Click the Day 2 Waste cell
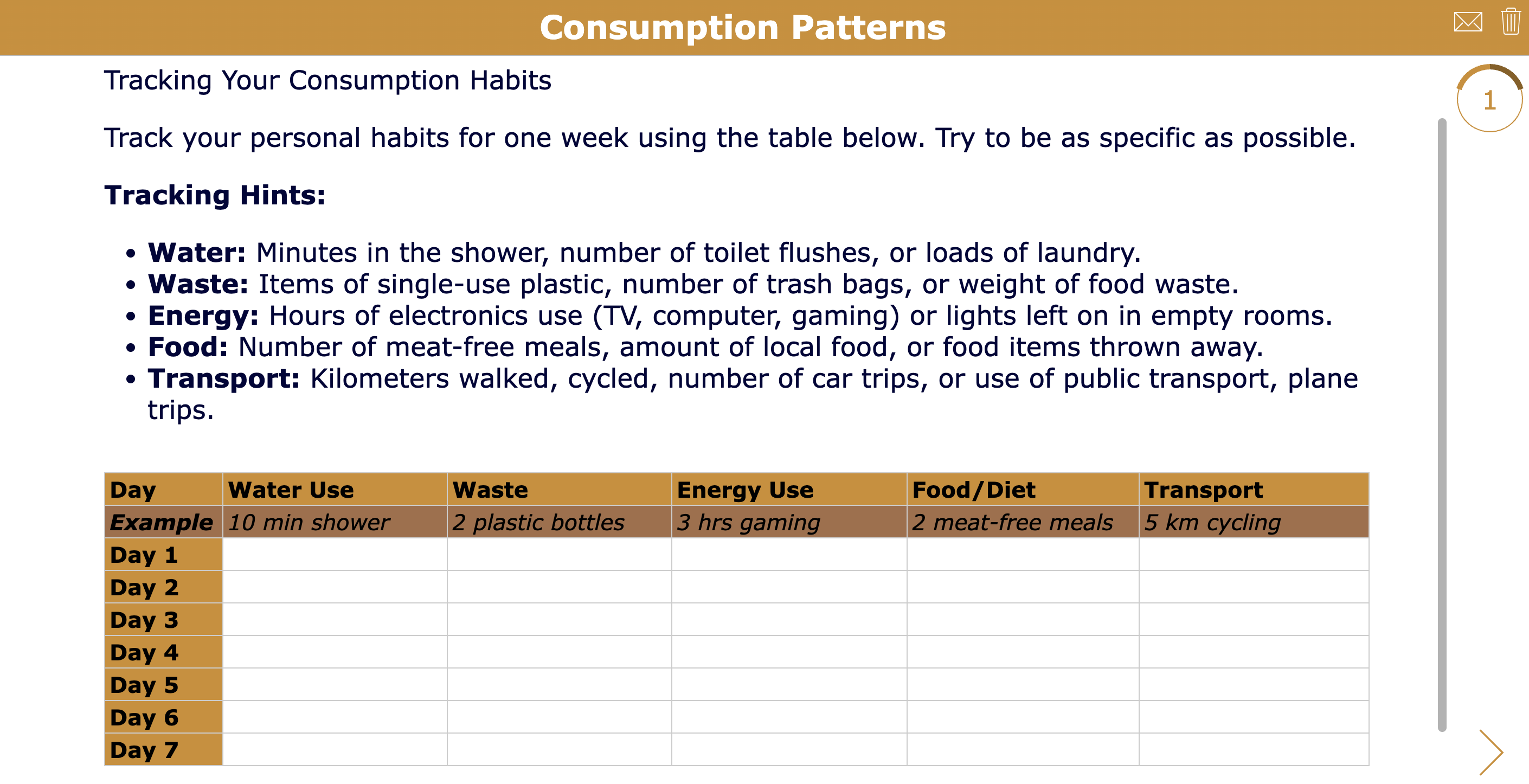The width and height of the screenshot is (1529, 784). [x=558, y=587]
